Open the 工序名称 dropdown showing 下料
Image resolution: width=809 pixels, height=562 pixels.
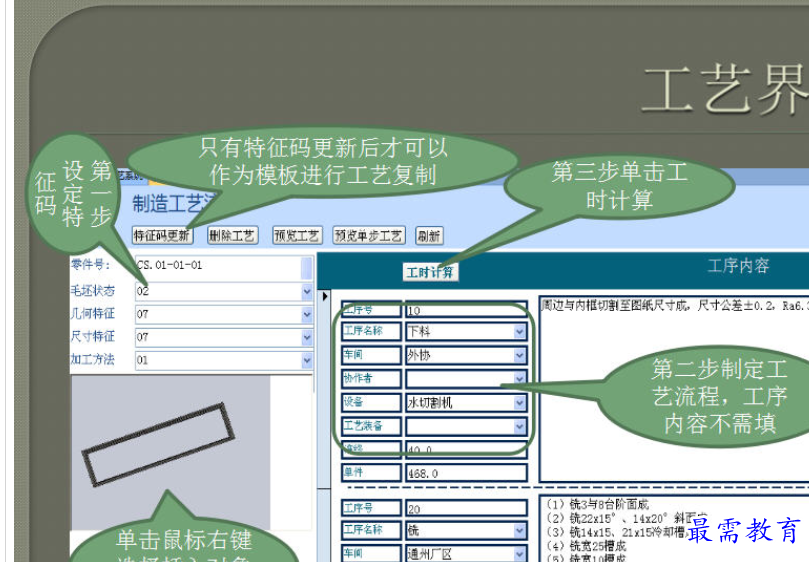click(x=520, y=332)
